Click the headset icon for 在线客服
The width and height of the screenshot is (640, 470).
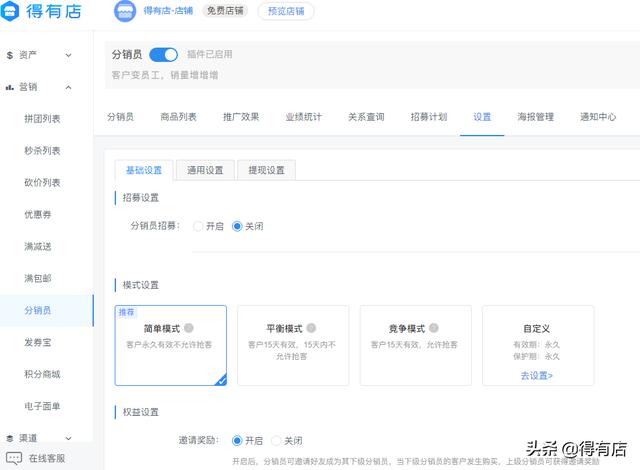click(12, 458)
